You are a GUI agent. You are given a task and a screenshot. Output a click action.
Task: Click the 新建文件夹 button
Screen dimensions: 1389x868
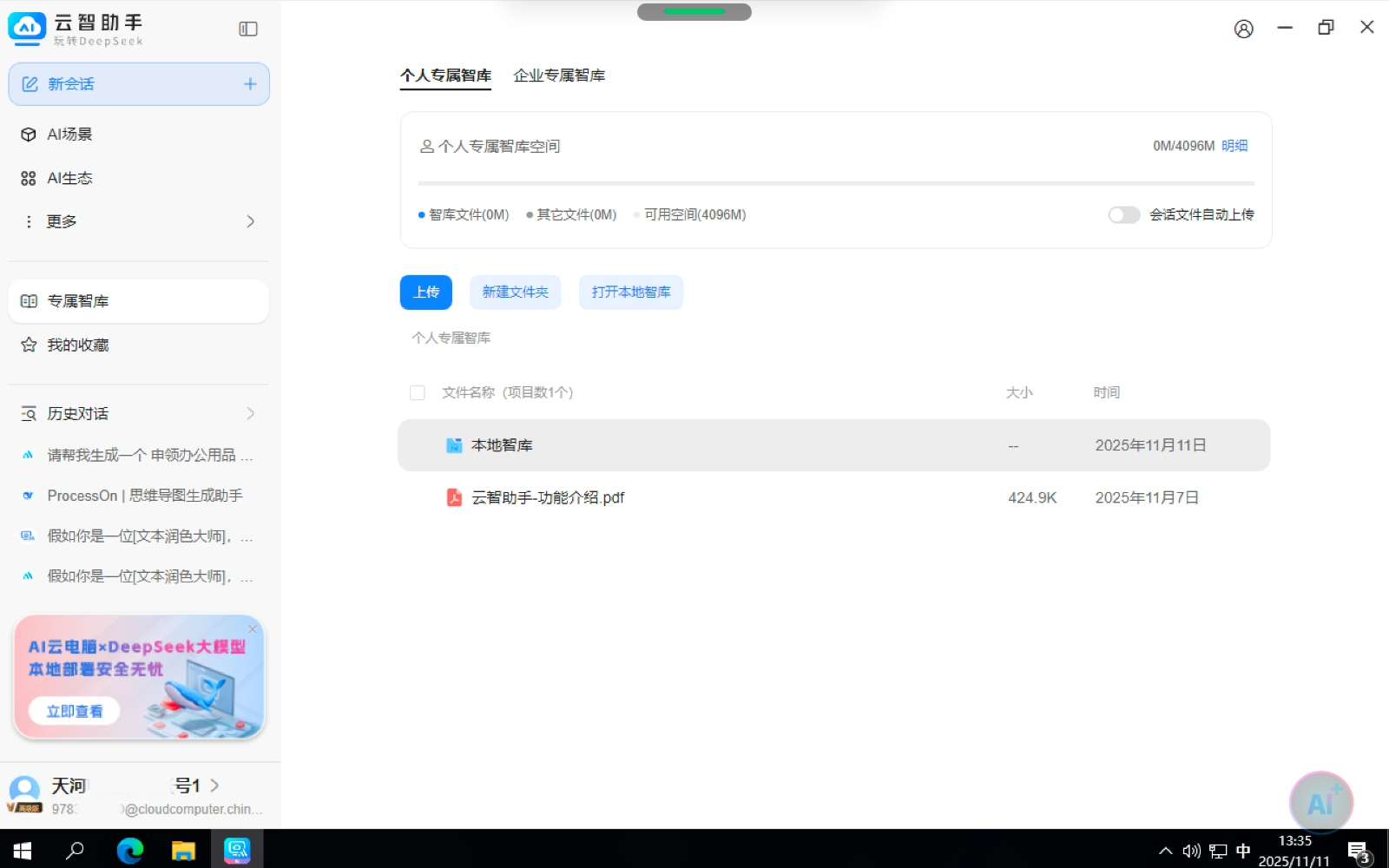(515, 293)
